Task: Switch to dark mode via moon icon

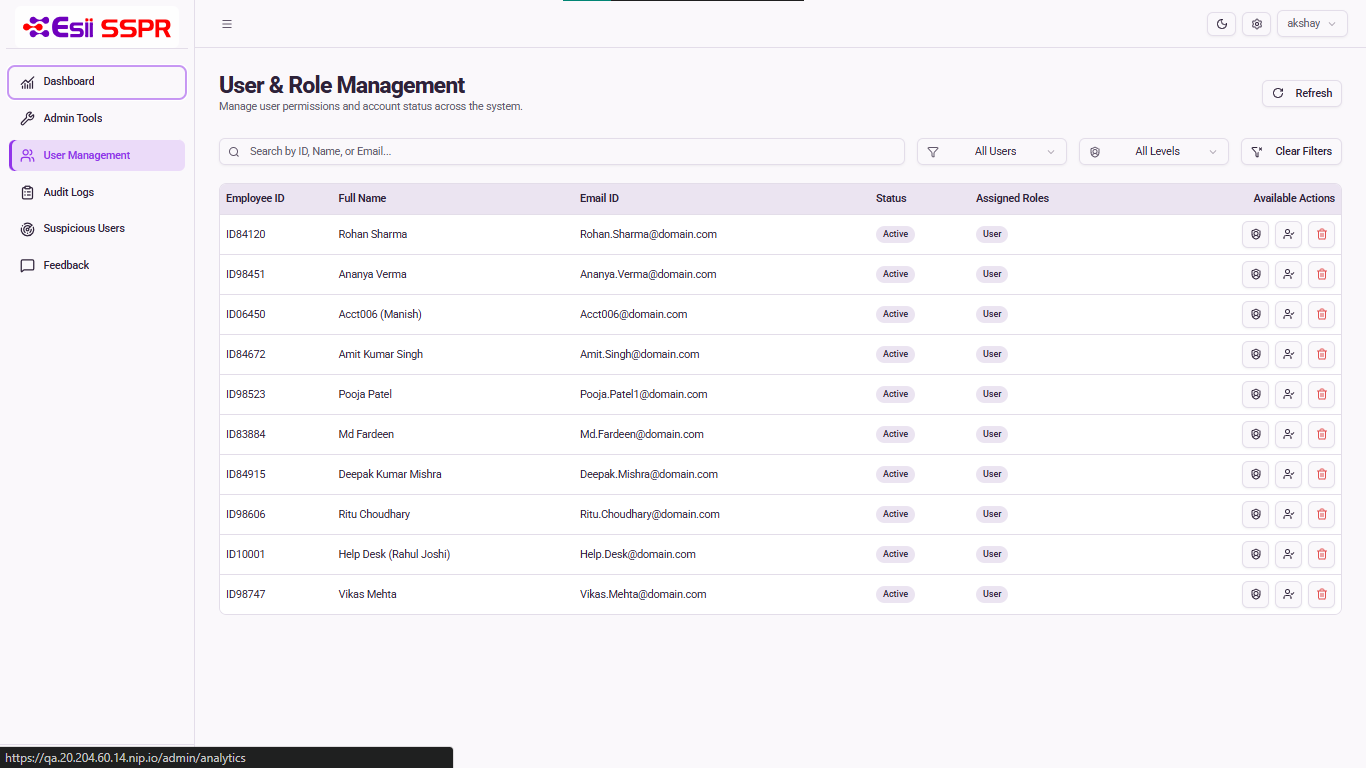Action: pyautogui.click(x=1222, y=24)
